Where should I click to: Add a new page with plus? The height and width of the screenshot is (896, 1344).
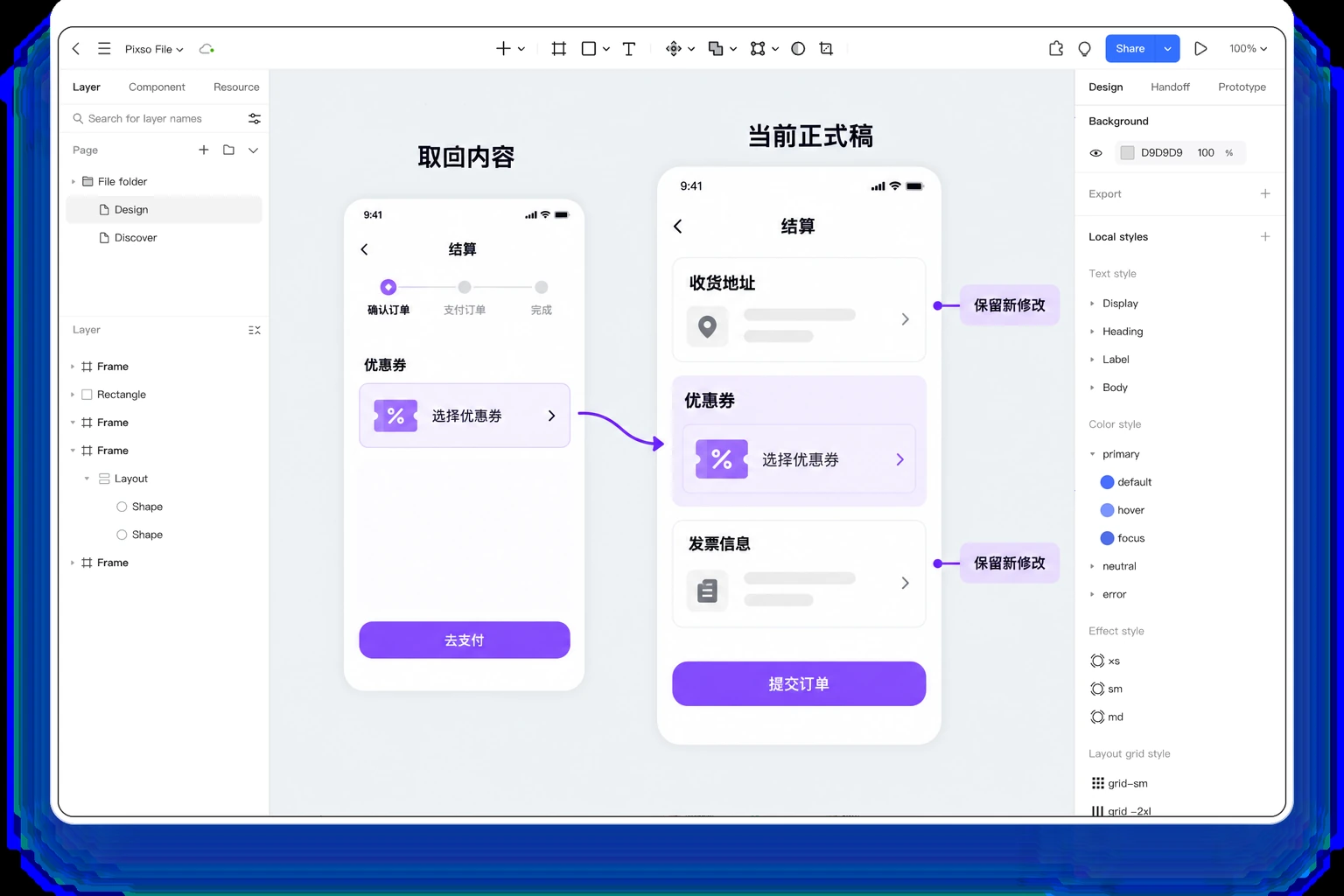pos(204,150)
